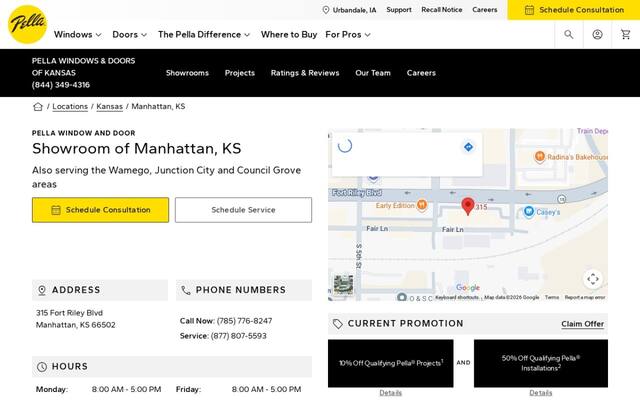The height and width of the screenshot is (400, 640).
Task: Click the directions icon on the map
Action: point(468,147)
